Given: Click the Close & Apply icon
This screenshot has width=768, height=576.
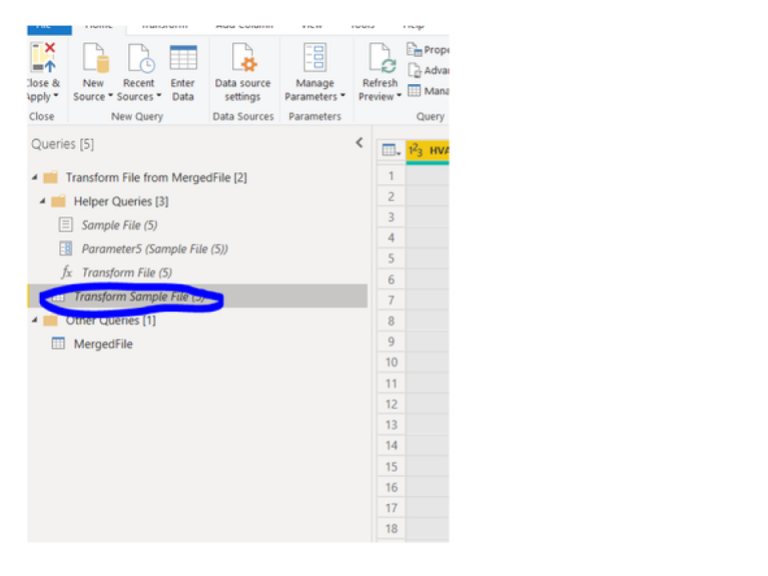Looking at the screenshot, I should [x=43, y=58].
